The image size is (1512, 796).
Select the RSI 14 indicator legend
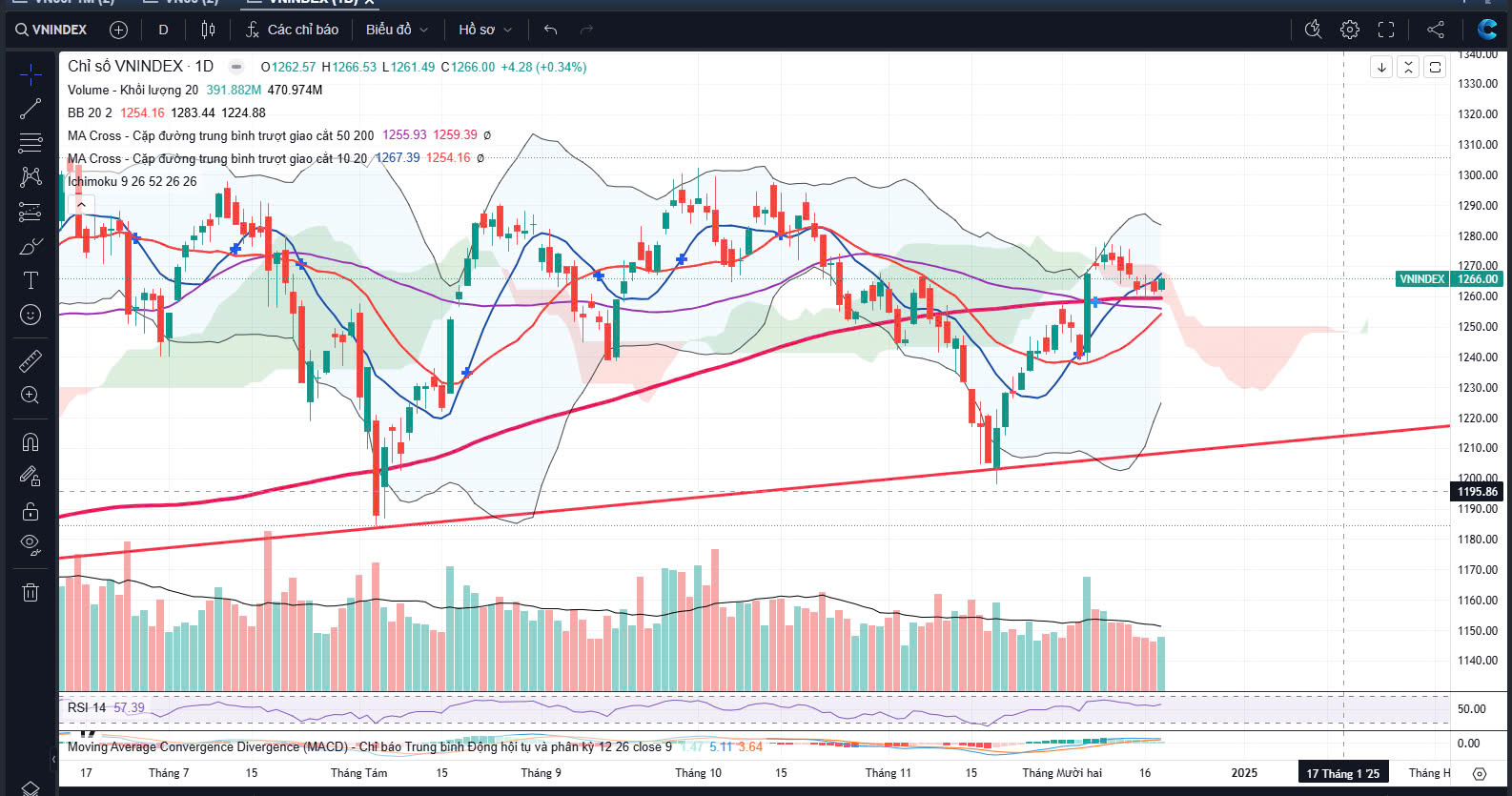tap(87, 707)
